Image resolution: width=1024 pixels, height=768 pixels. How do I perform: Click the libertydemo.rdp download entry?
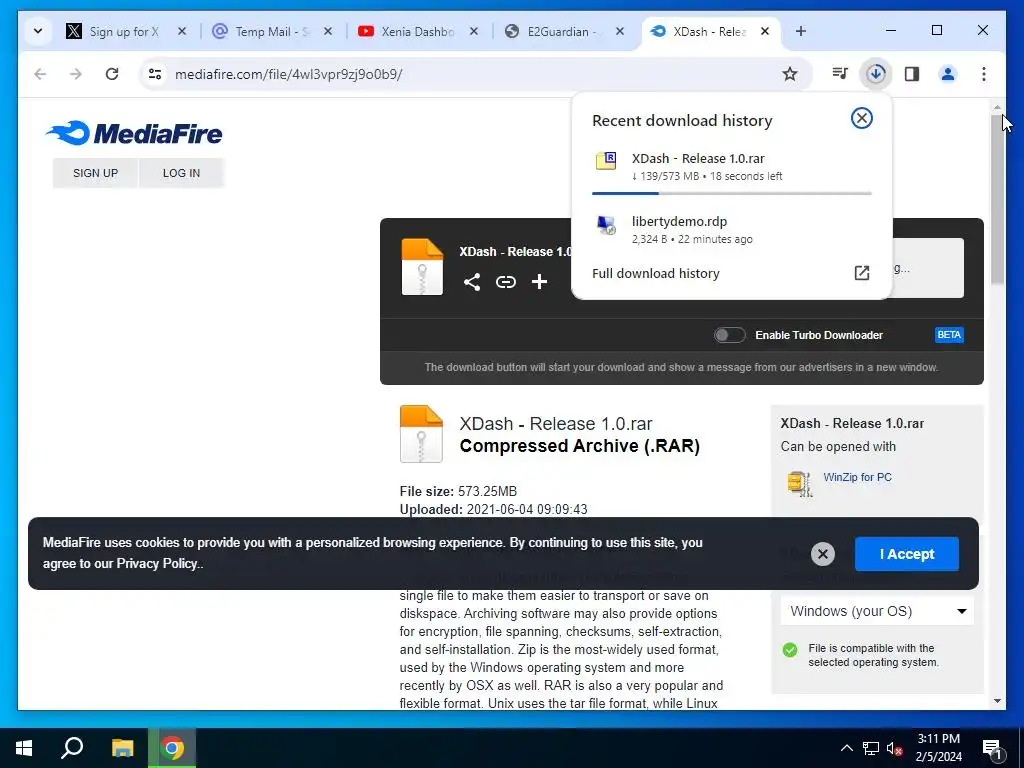coord(731,230)
